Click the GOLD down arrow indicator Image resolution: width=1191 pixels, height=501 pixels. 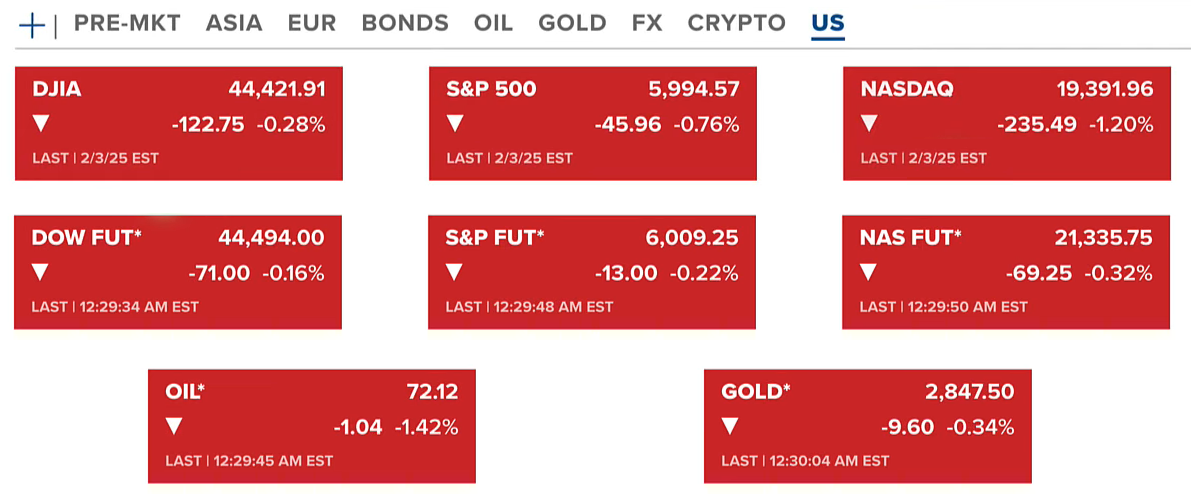click(730, 427)
